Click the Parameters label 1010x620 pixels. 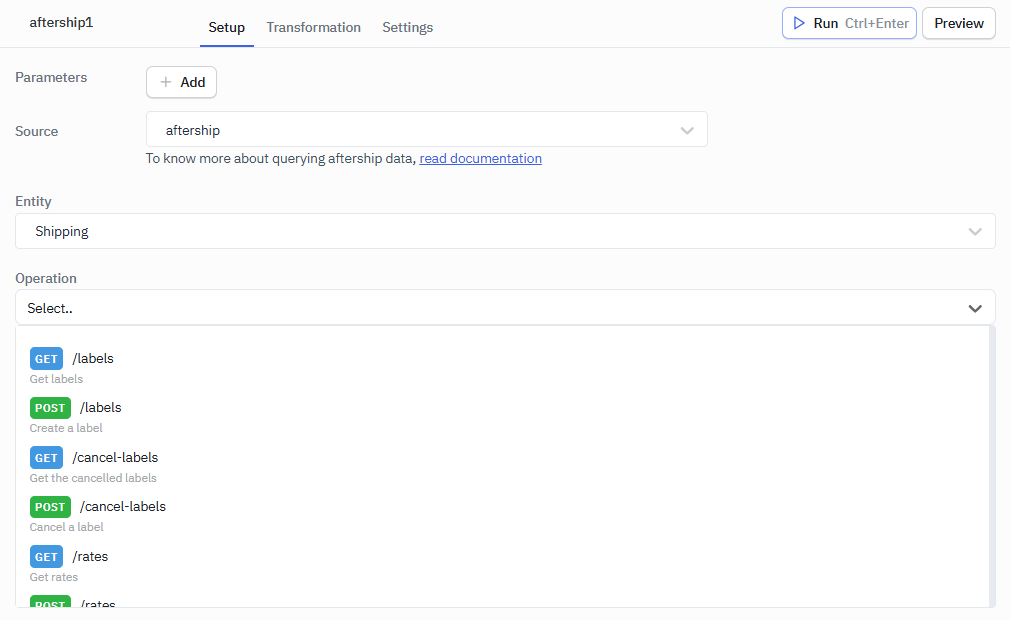(x=51, y=77)
